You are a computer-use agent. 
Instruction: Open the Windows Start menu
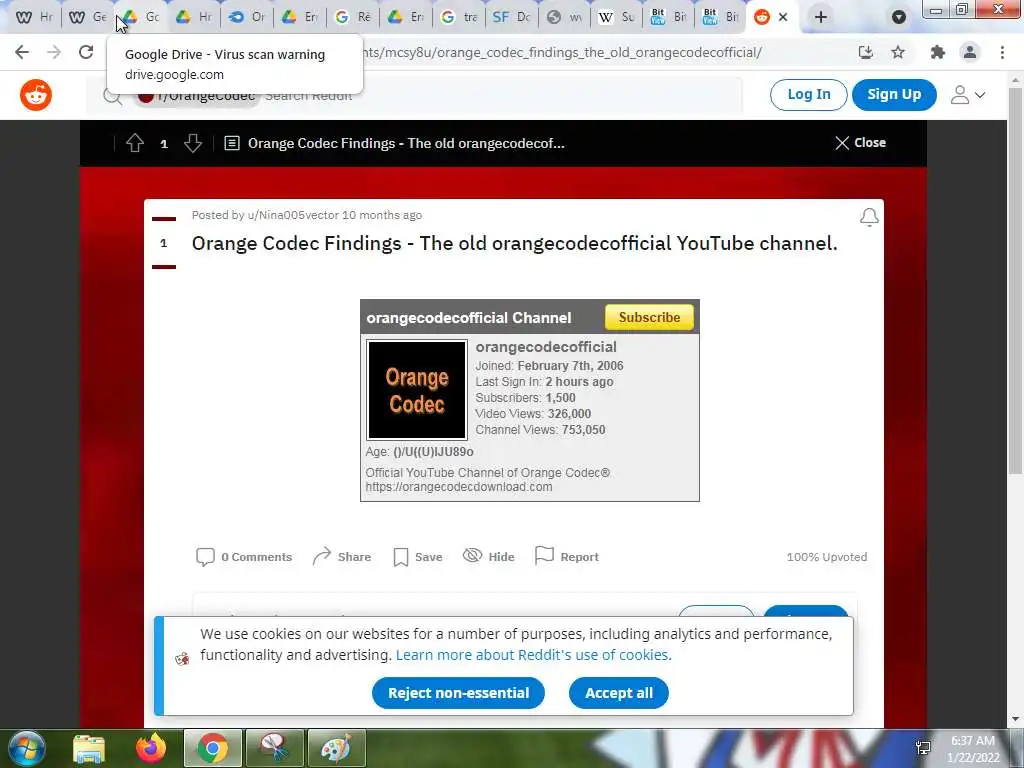[27, 748]
